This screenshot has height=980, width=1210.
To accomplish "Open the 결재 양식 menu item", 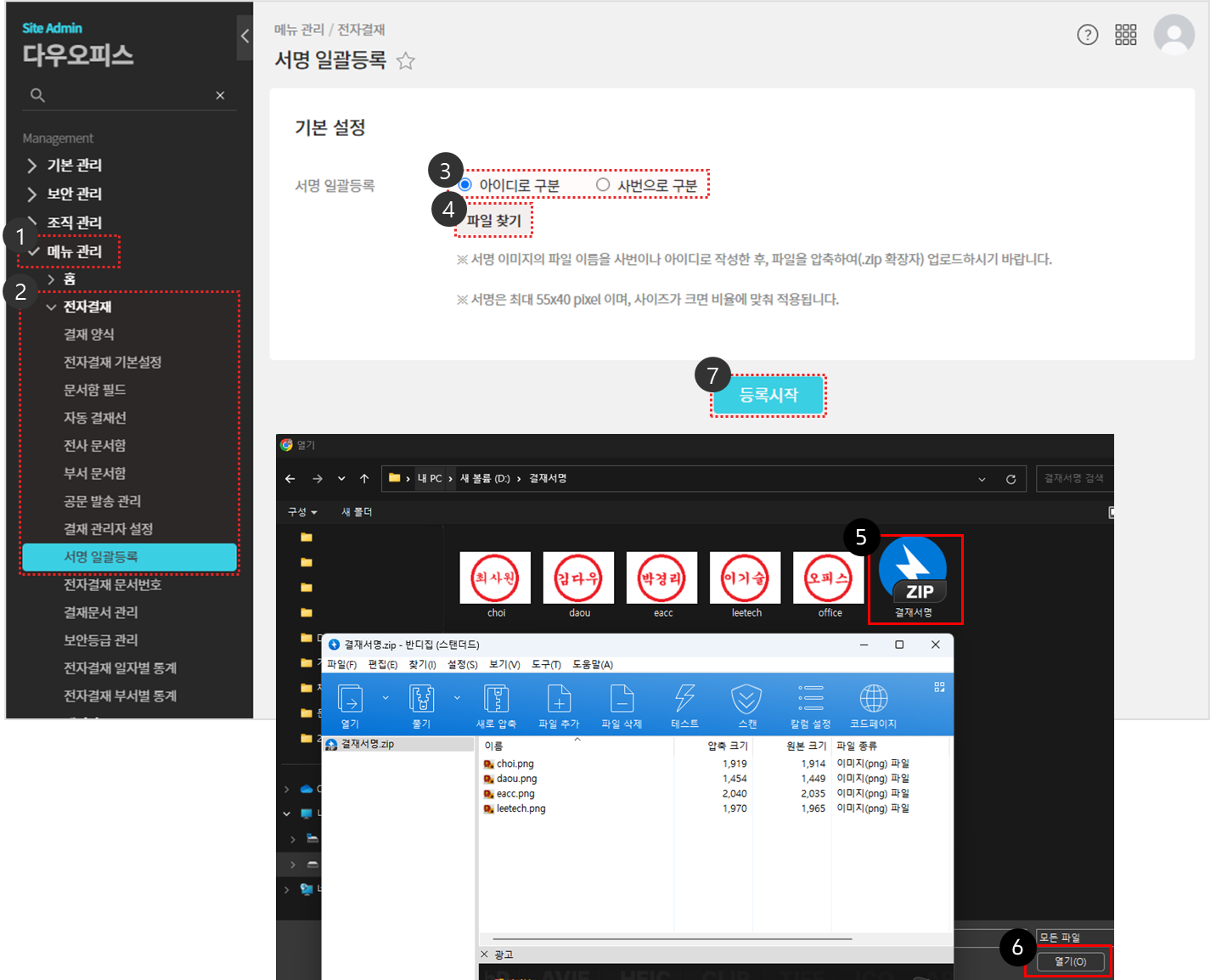I will (x=89, y=335).
